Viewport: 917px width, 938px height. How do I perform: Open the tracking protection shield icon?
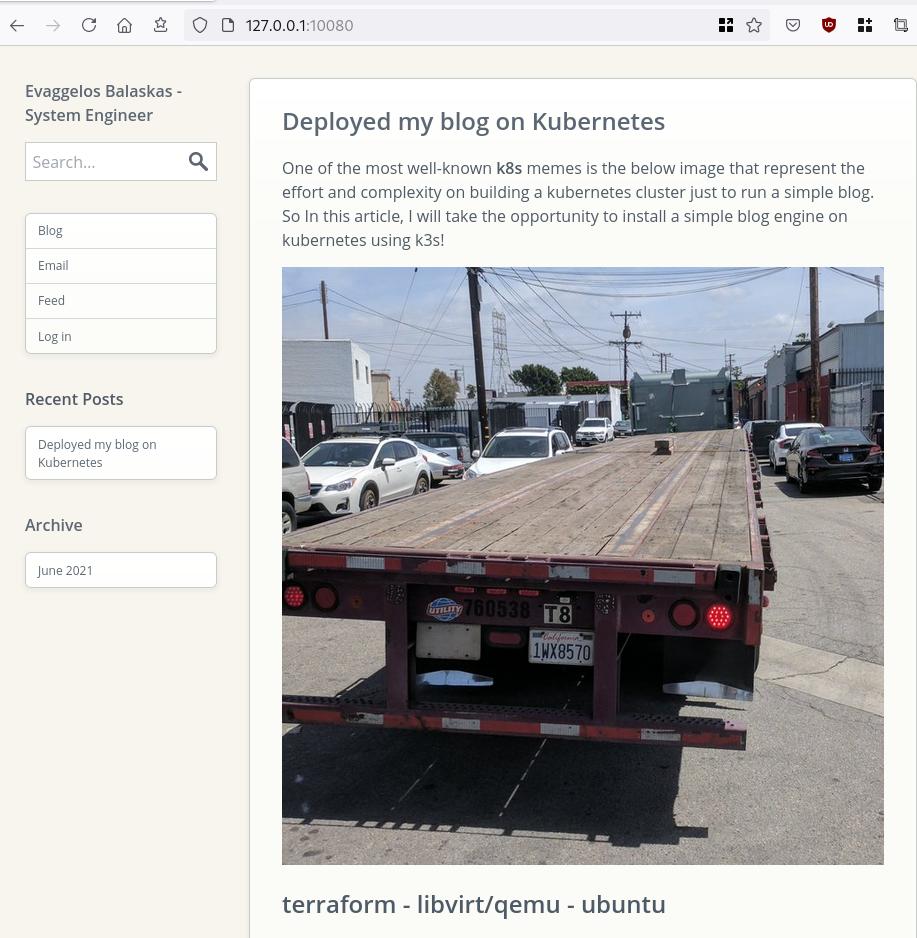point(200,25)
